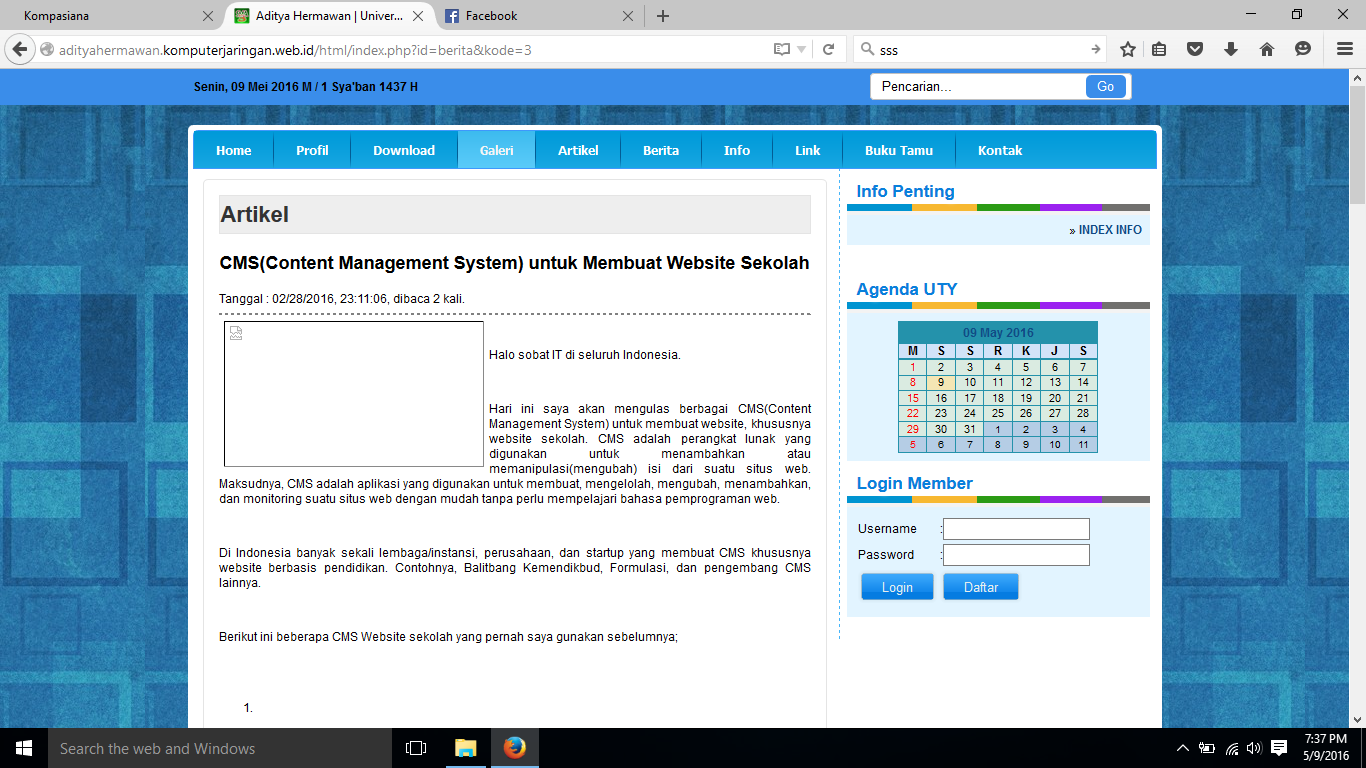Viewport: 1366px width, 768px height.
Task: Click the browser vertical scrollbar thumb
Action: 1357,145
